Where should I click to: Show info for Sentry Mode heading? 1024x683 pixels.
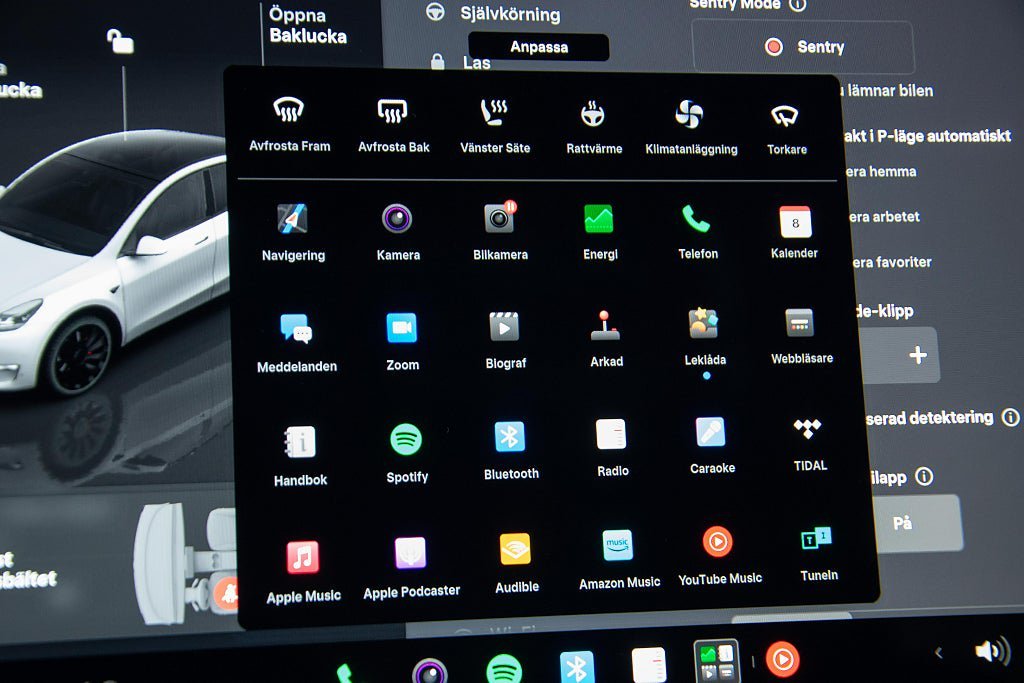[798, 5]
